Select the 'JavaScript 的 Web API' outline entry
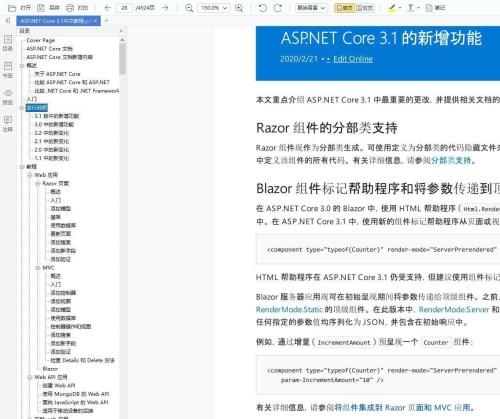Viewport: 500px width, 419px height. [75, 402]
